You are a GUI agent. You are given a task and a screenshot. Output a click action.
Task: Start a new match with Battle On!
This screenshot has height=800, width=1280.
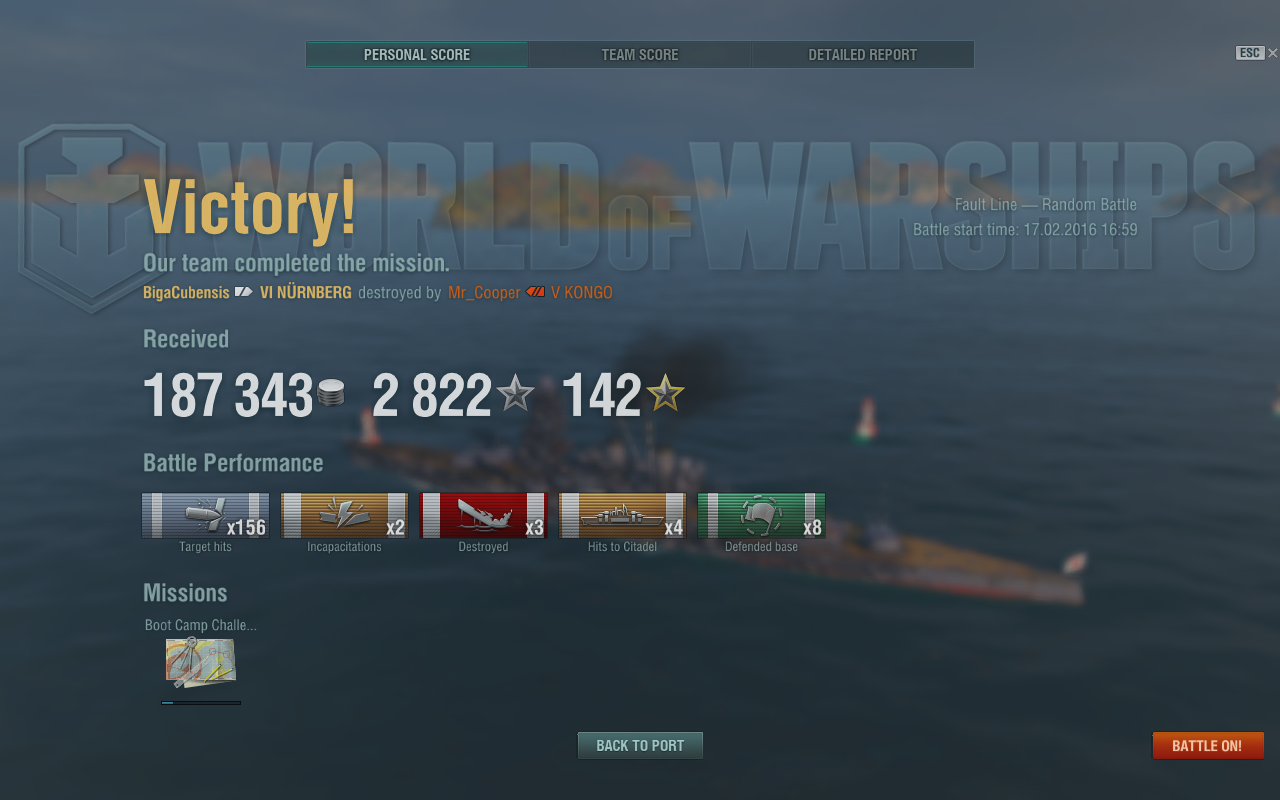(1208, 746)
